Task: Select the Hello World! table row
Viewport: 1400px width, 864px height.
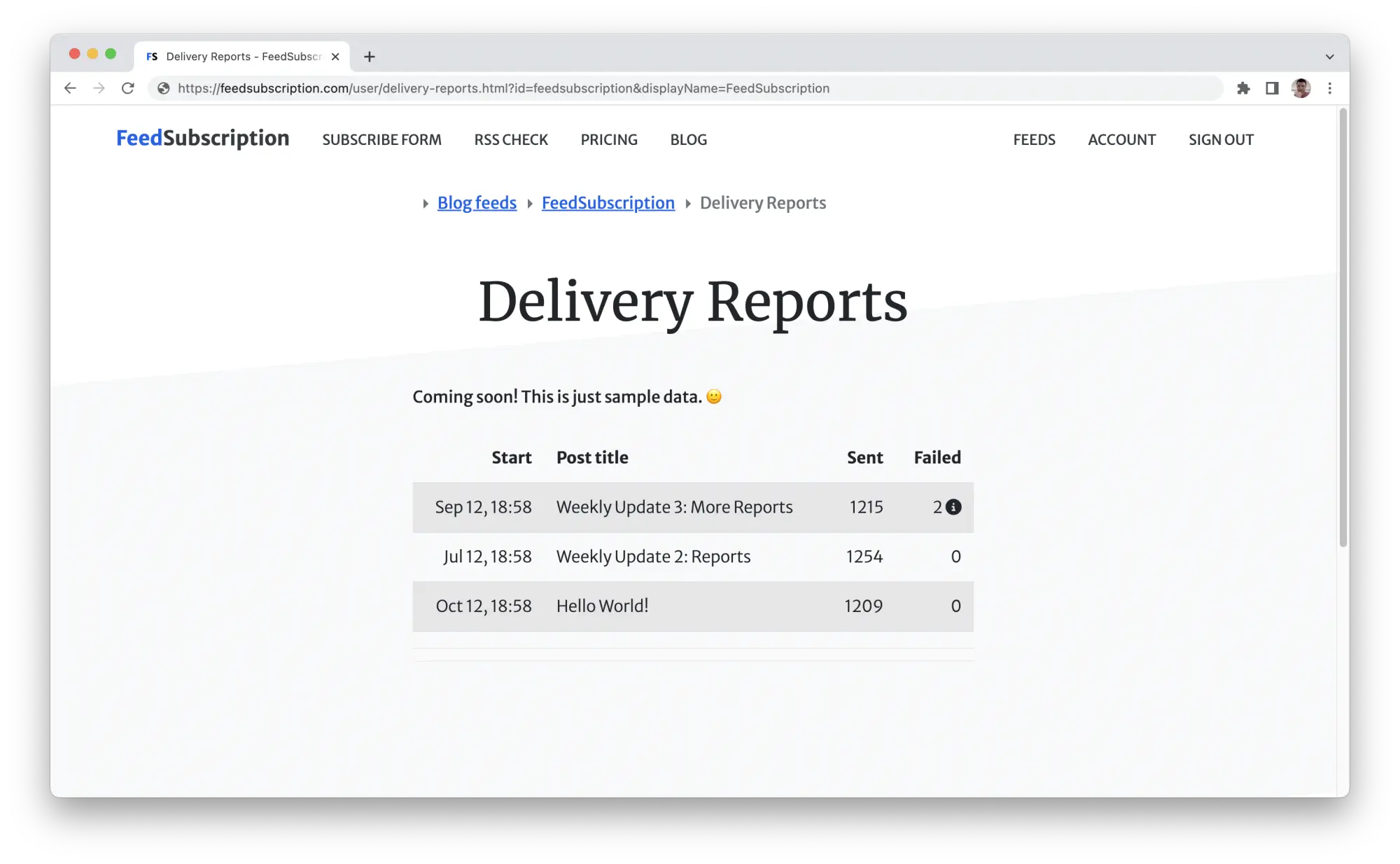Action: pyautogui.click(x=693, y=606)
